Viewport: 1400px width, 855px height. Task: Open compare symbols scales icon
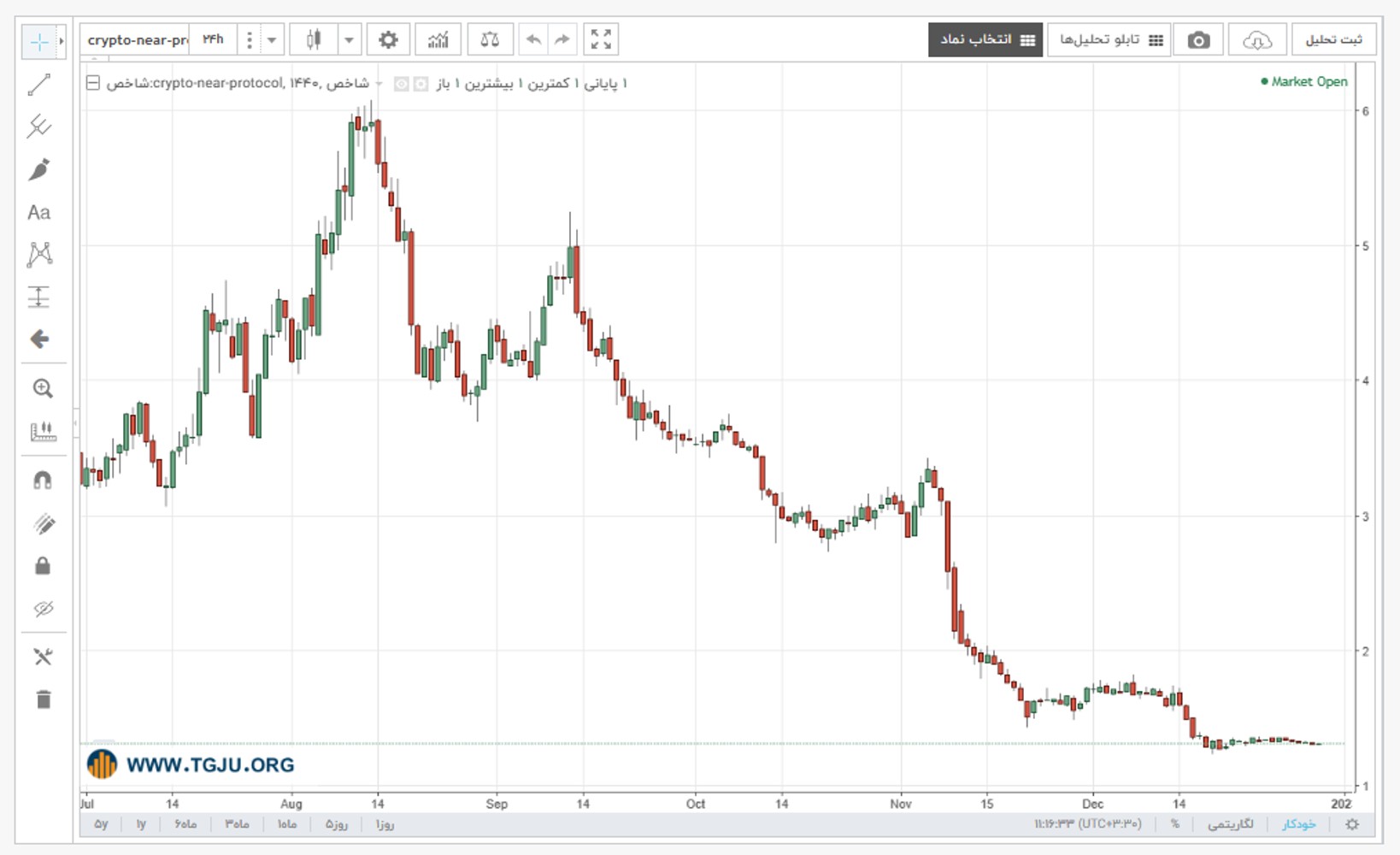point(490,39)
